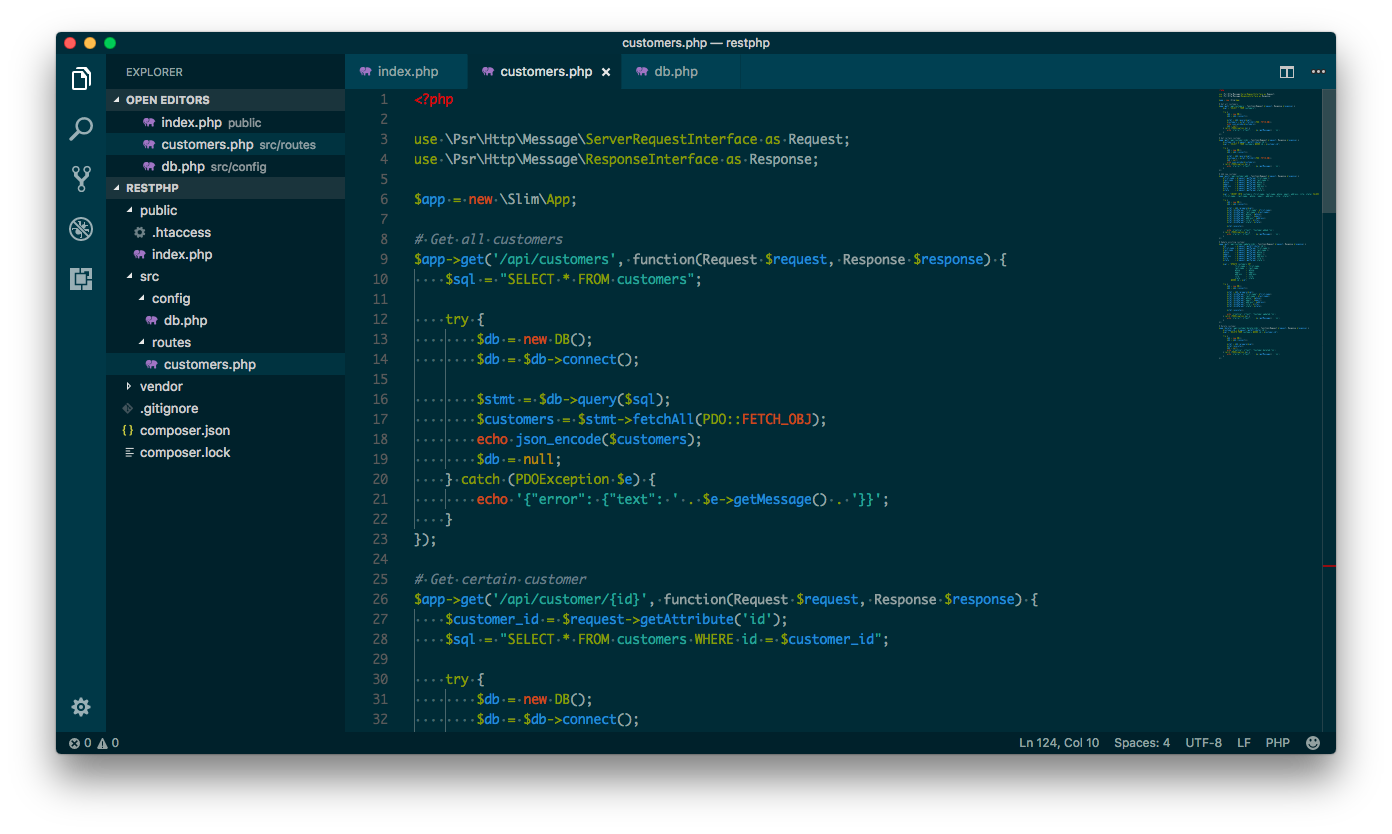
Task: Switch to the index.php tab
Action: [x=407, y=72]
